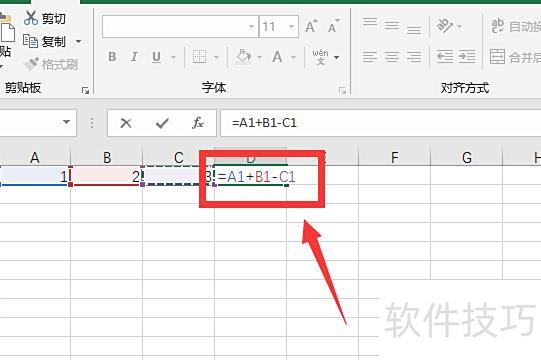Click the Cancel (X) formula button

pos(126,123)
